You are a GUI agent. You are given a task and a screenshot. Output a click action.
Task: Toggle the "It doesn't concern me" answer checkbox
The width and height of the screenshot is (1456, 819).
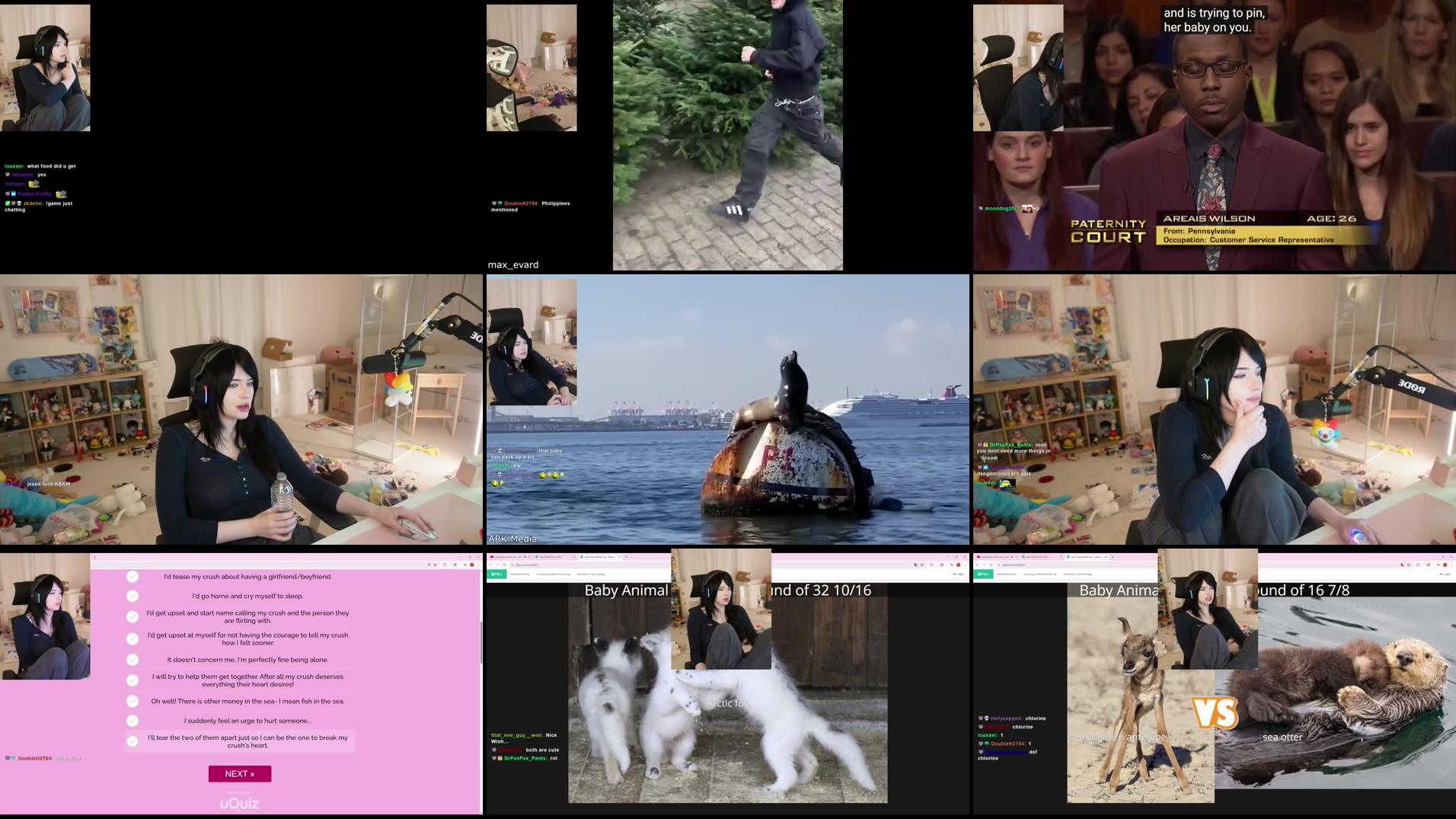click(x=134, y=659)
